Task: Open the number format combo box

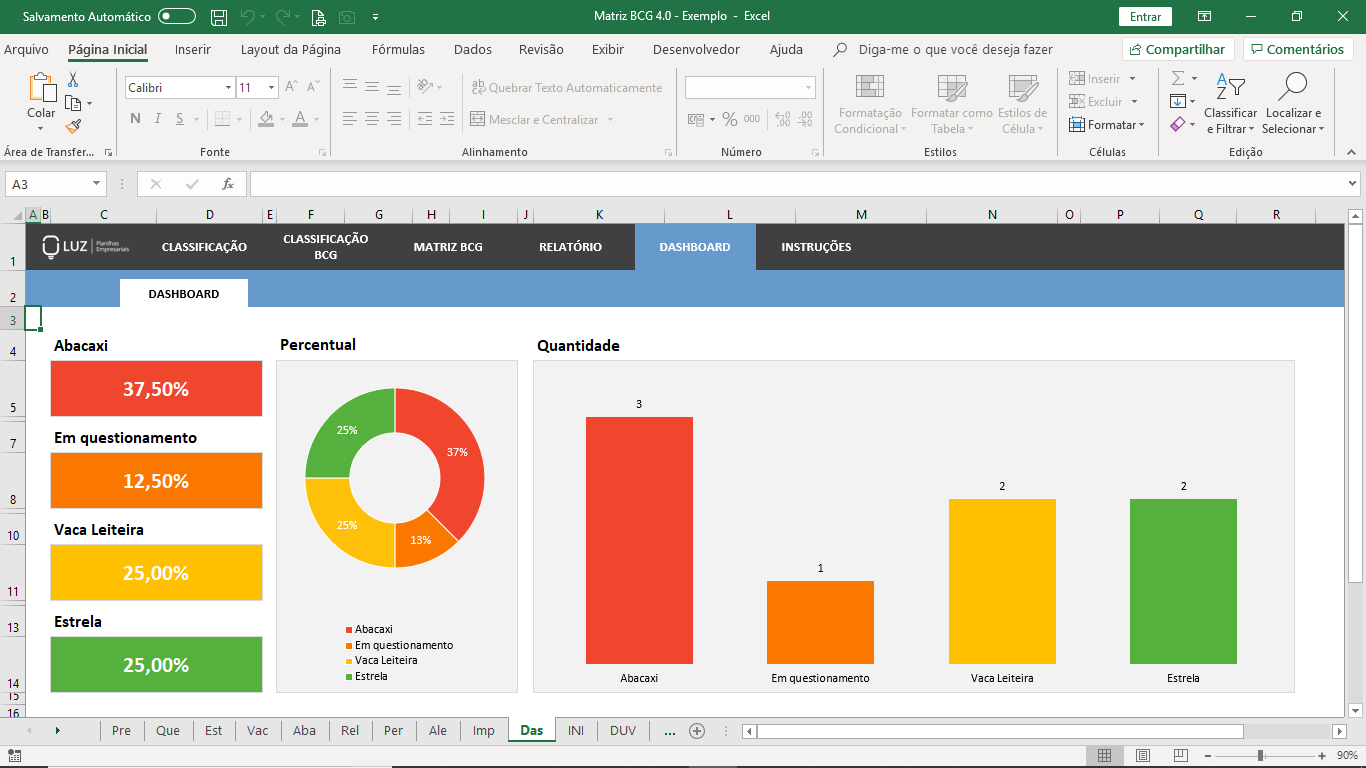Action: point(750,88)
